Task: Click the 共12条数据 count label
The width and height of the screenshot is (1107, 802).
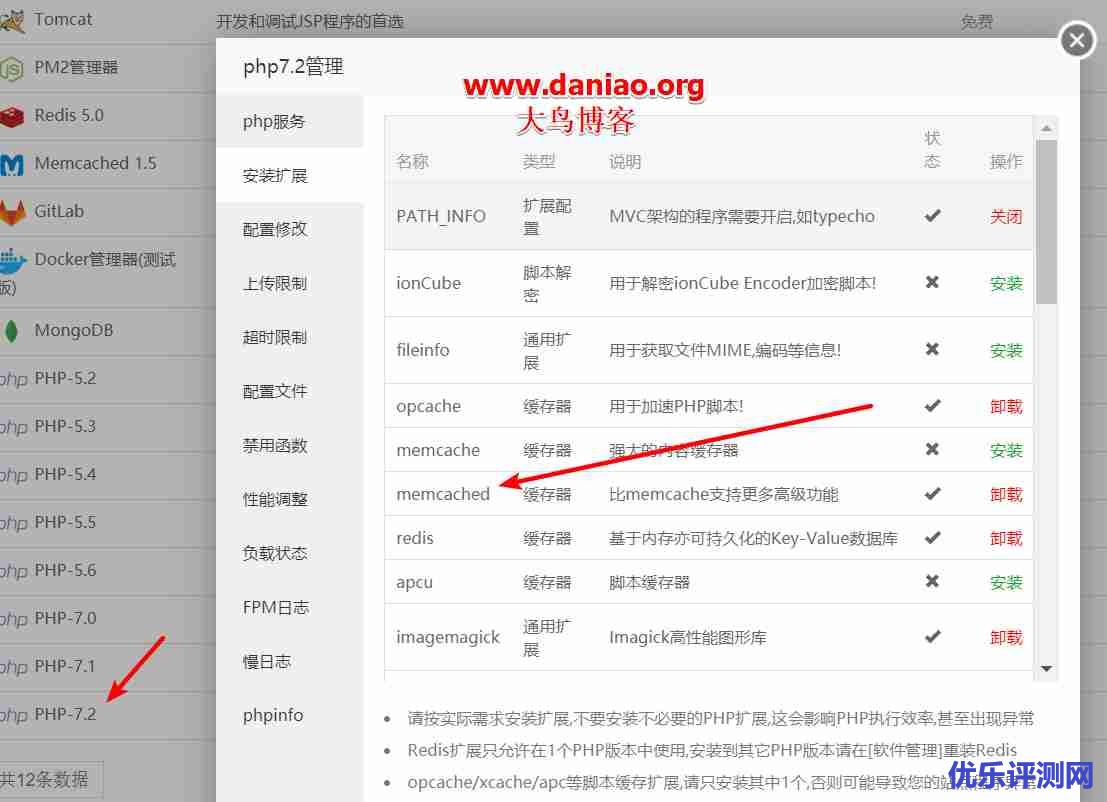Action: 44,779
